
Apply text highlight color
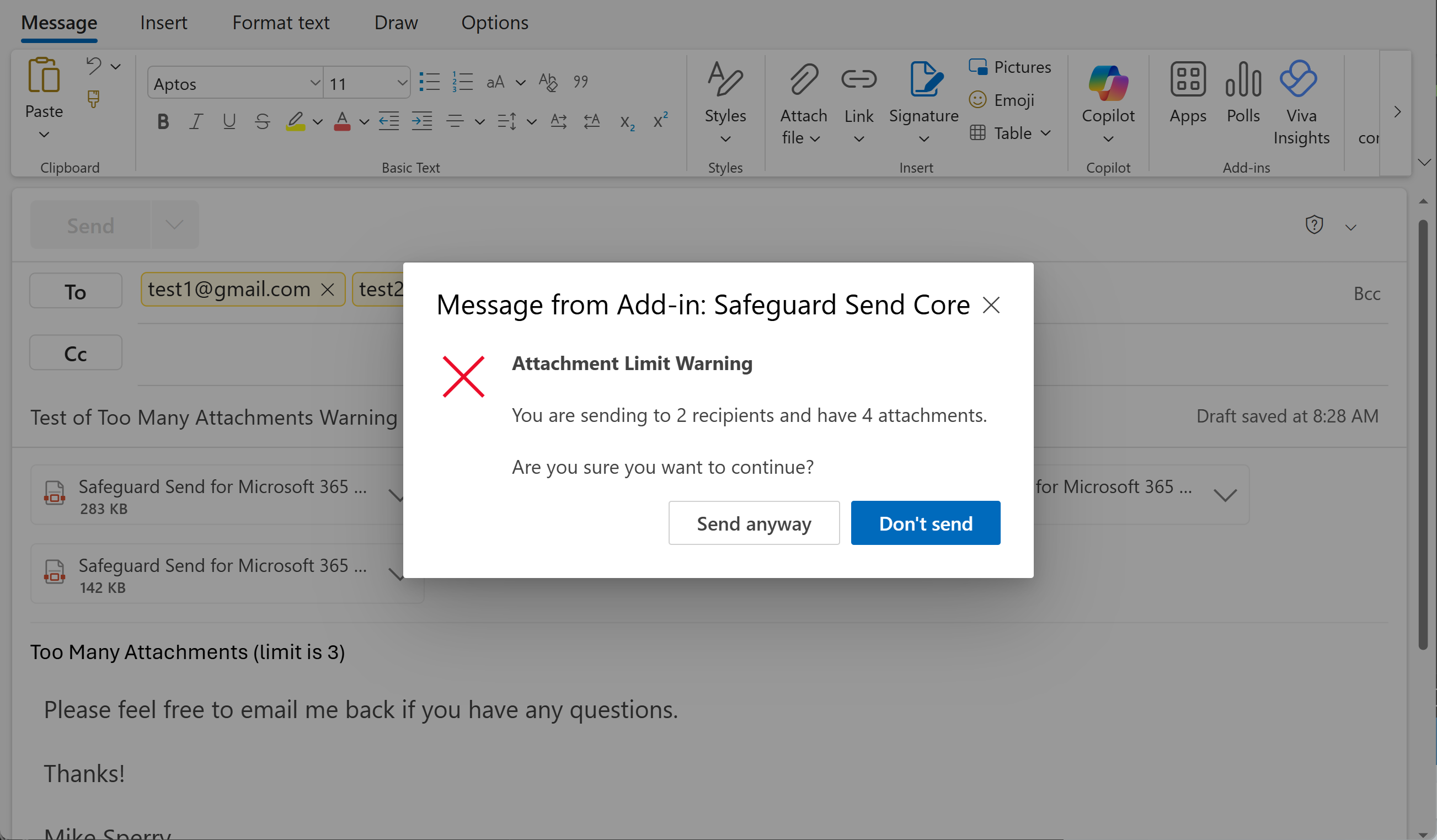click(295, 121)
